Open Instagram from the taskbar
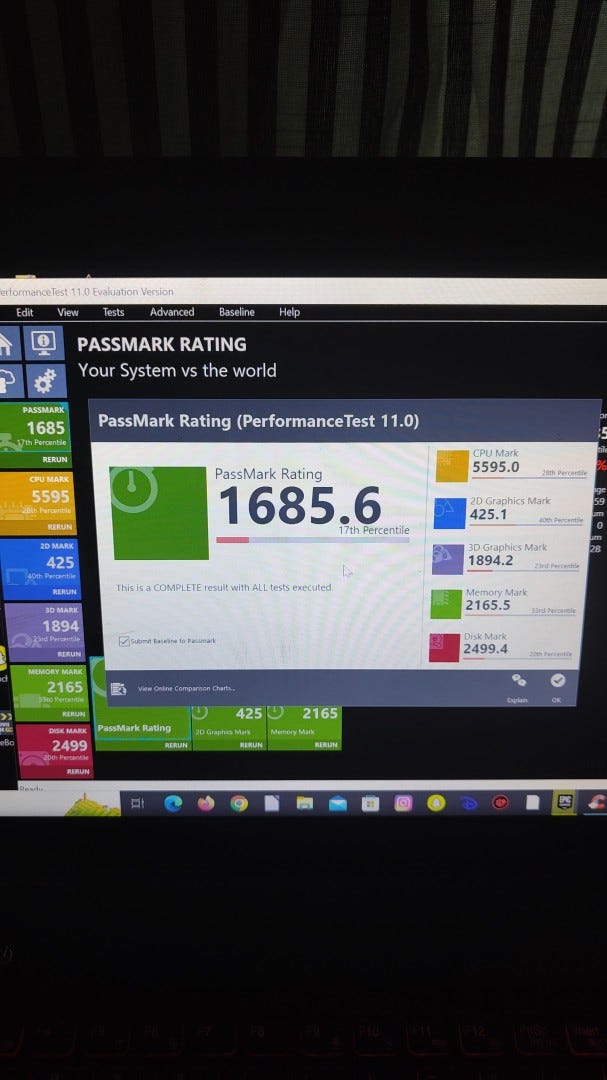The image size is (607, 1080). [404, 803]
